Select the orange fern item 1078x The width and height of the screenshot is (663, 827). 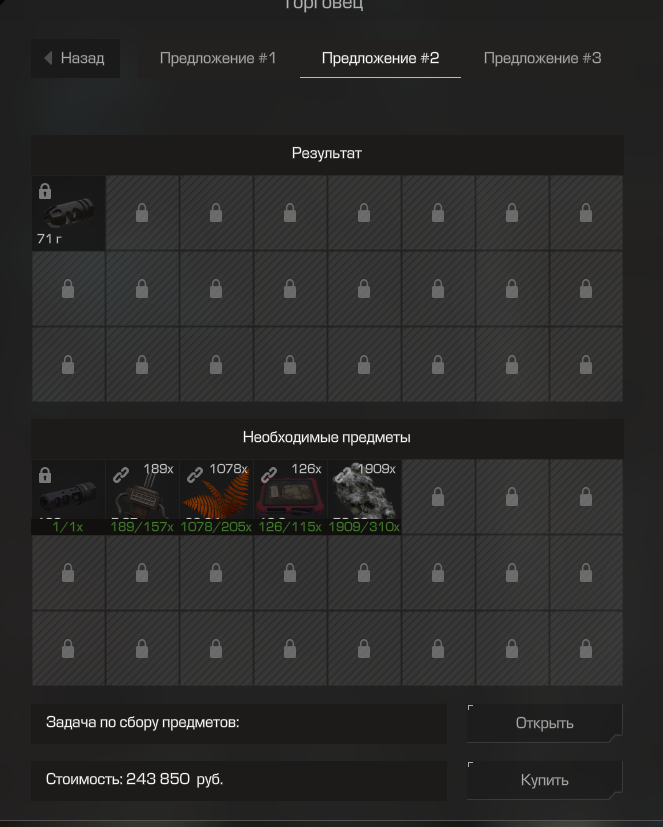point(216,497)
